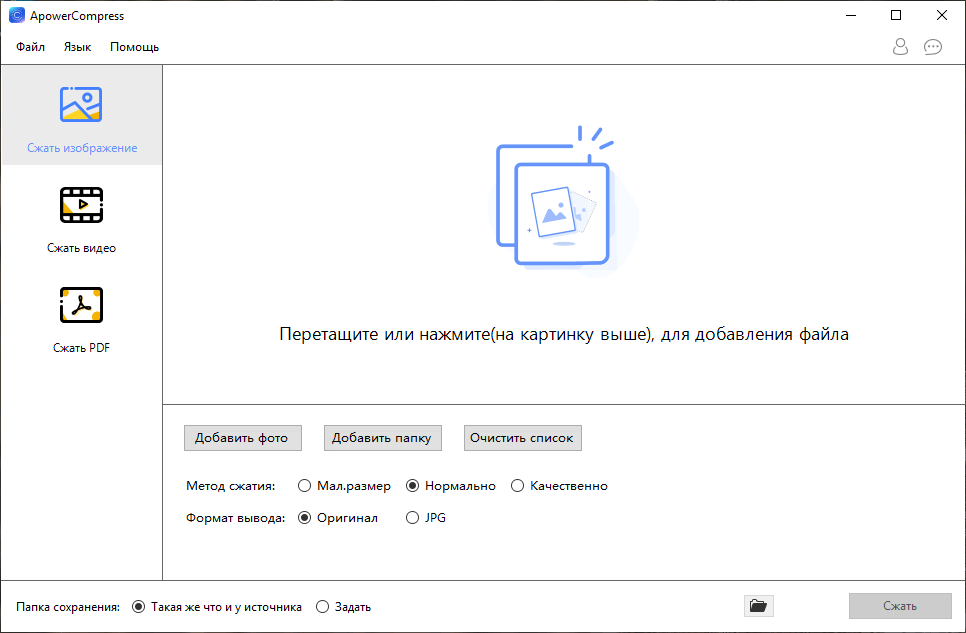
Task: Open the Compress PDF (Сжать PDF) icon
Action: pos(81,305)
